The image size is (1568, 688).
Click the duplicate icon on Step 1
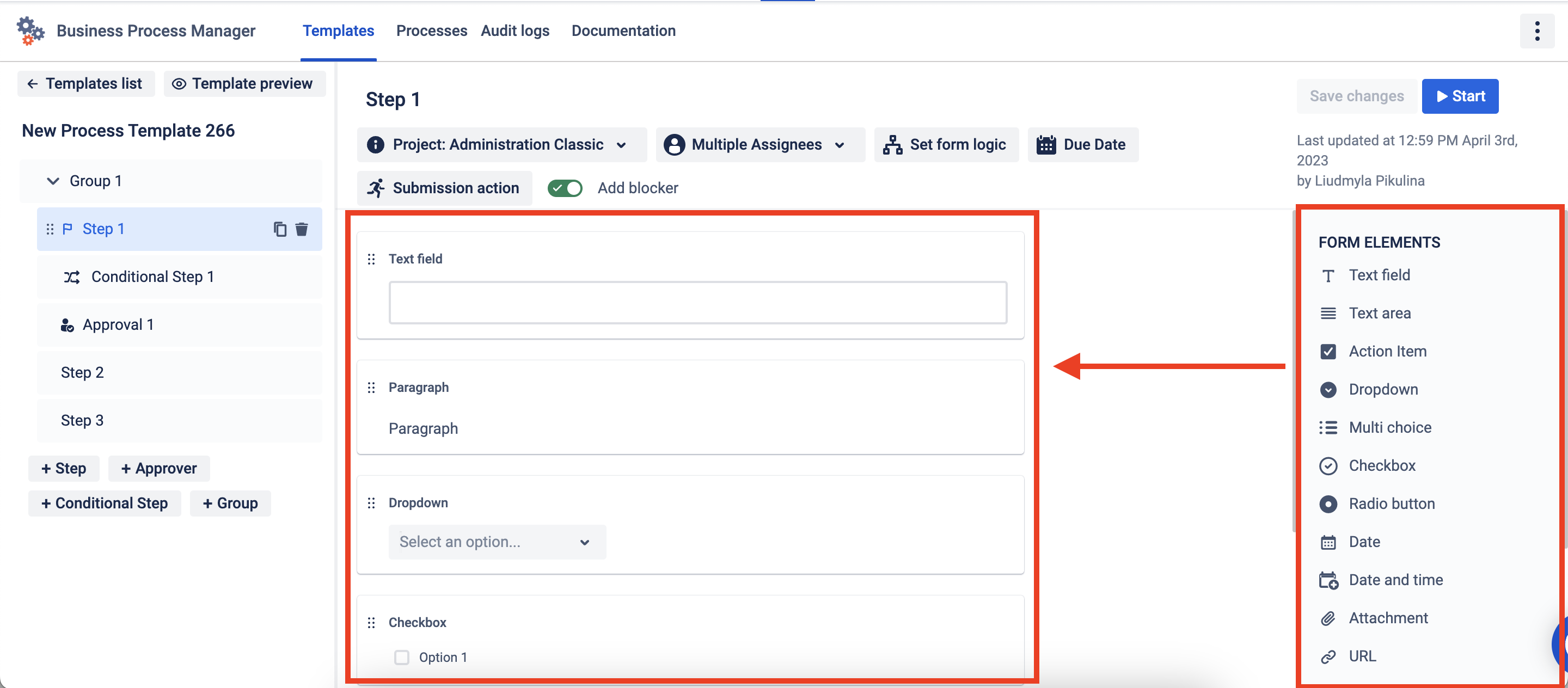pyautogui.click(x=279, y=229)
